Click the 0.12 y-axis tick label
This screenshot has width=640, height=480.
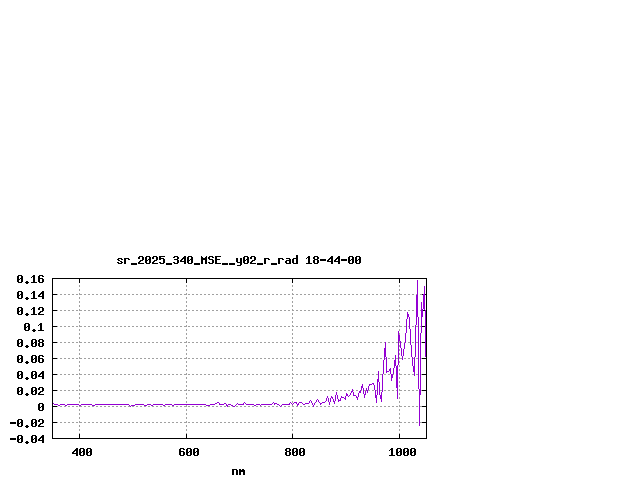[30, 311]
